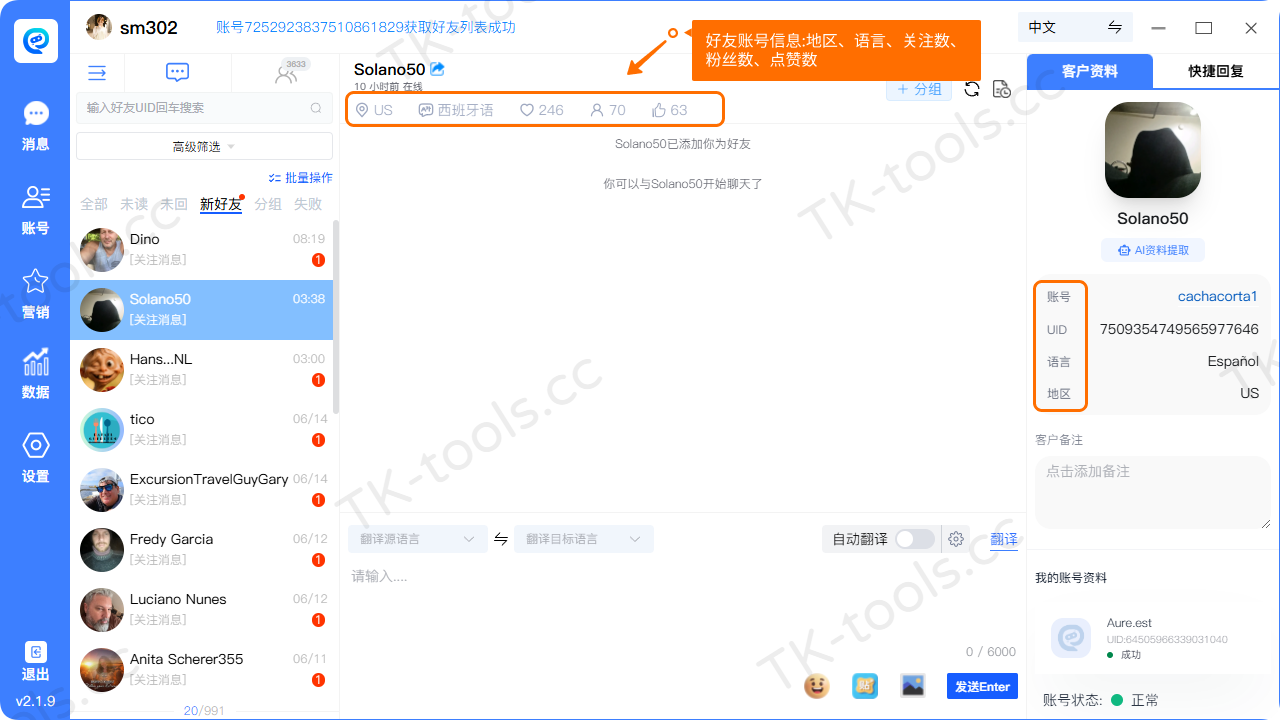Open the 消息 messages section
Viewport: 1280px width, 720px height.
click(x=35, y=126)
